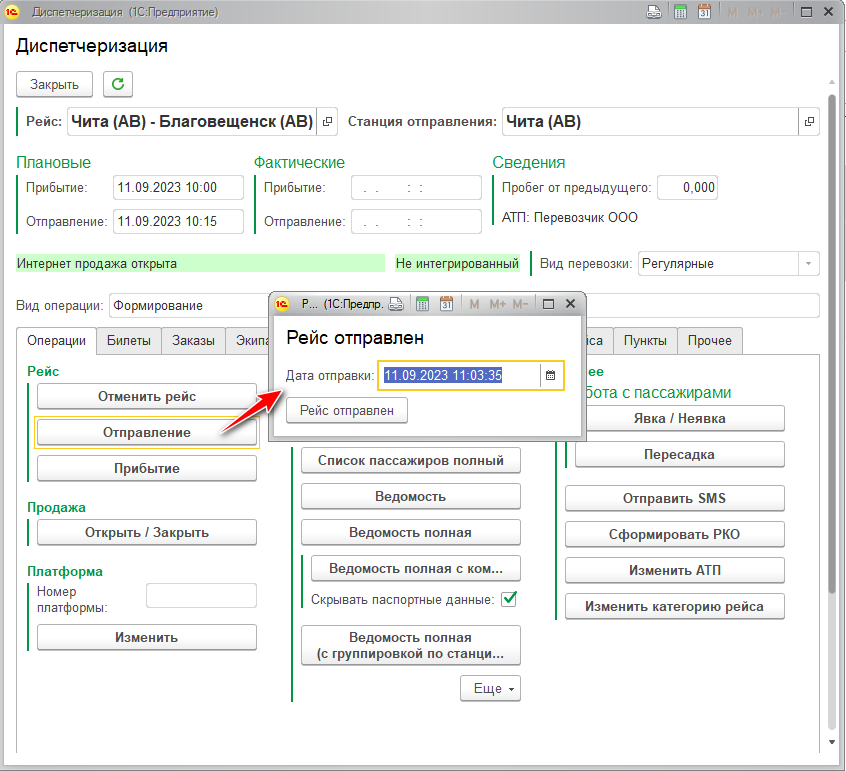Click the printer icon in popup title bar
846x771 pixels.
tap(397, 303)
